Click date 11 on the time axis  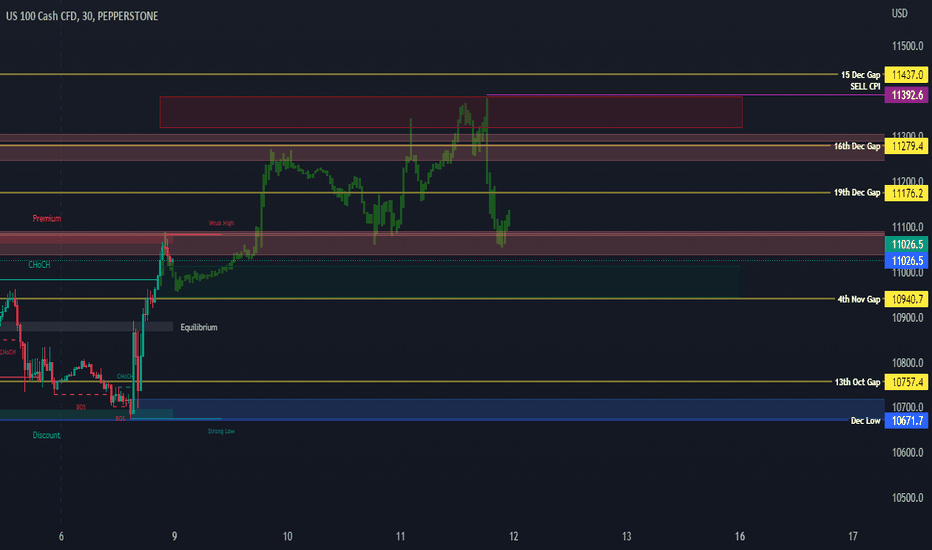[x=400, y=536]
